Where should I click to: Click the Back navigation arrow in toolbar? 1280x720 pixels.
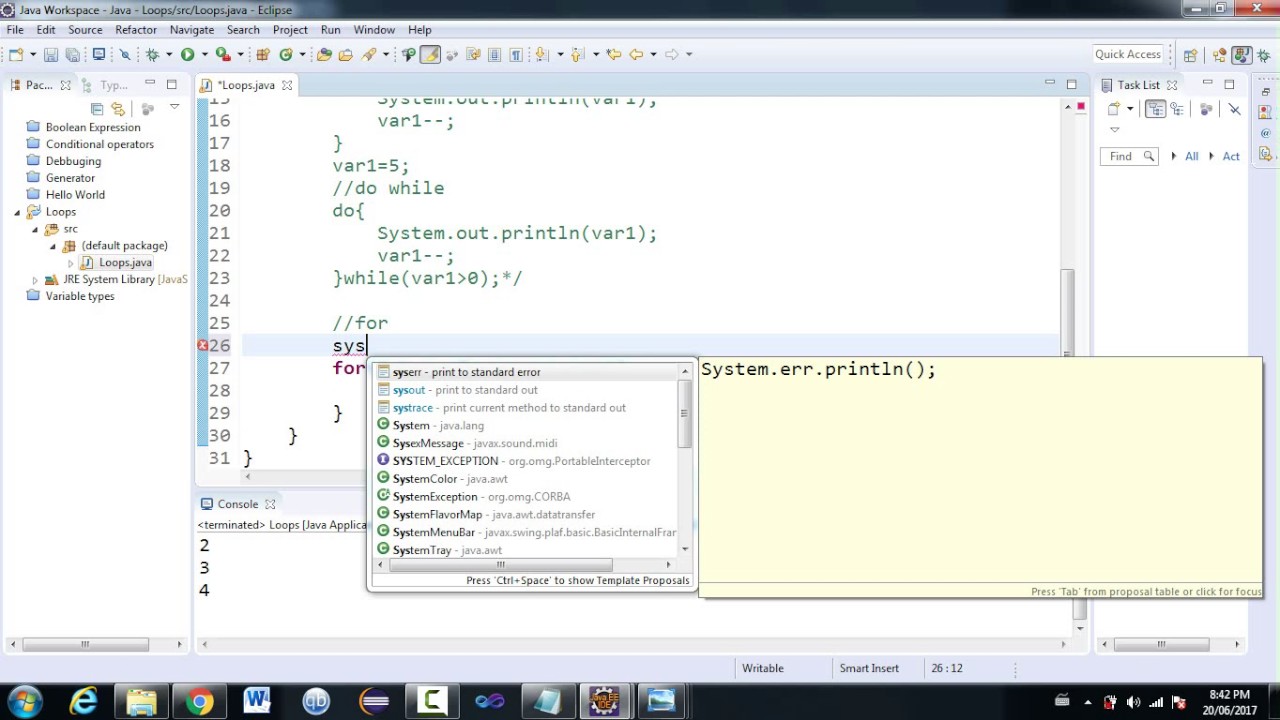point(635,54)
